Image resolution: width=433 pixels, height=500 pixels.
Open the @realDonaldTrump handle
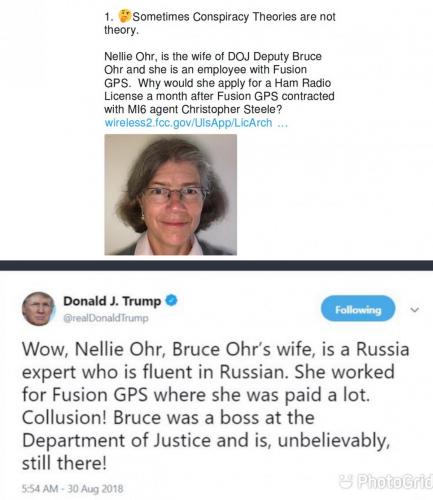point(106,318)
